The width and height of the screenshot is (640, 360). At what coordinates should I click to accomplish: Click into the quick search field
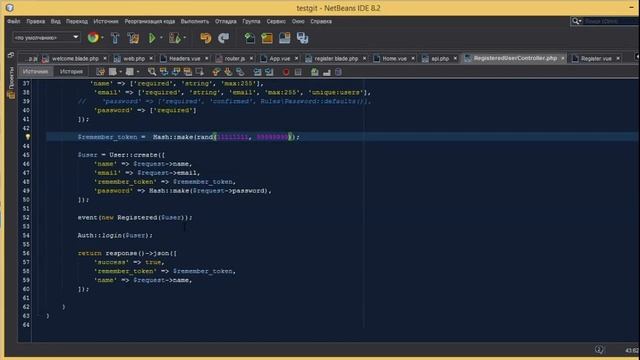click(x=611, y=21)
